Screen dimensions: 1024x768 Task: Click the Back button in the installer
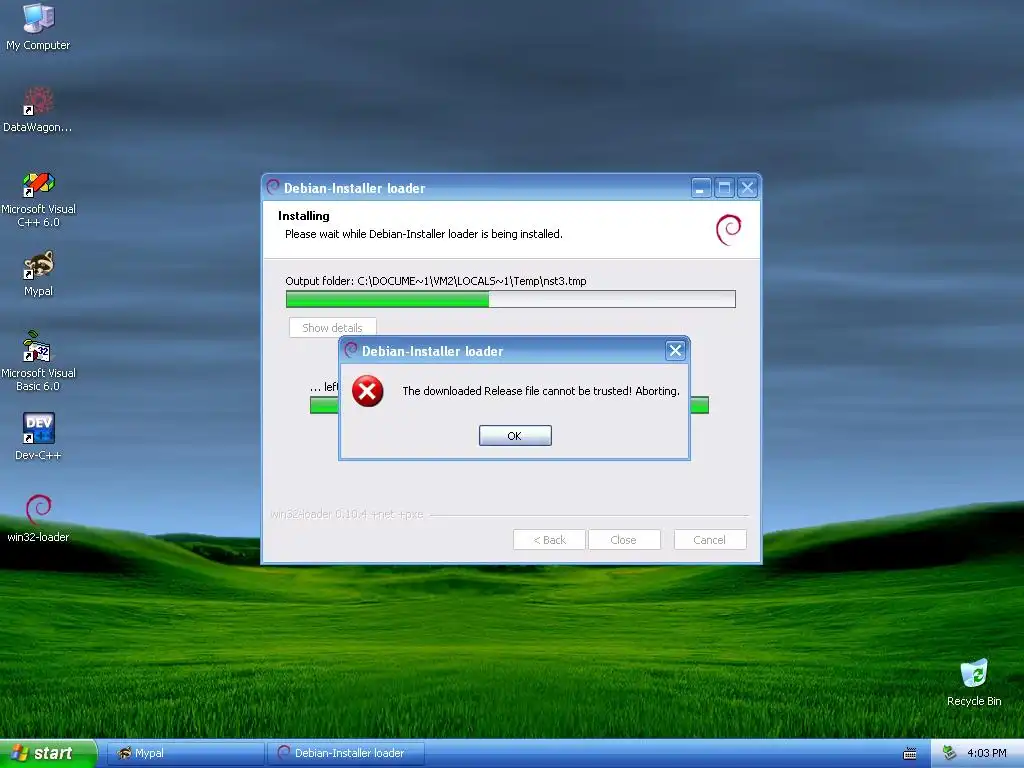[x=549, y=540]
